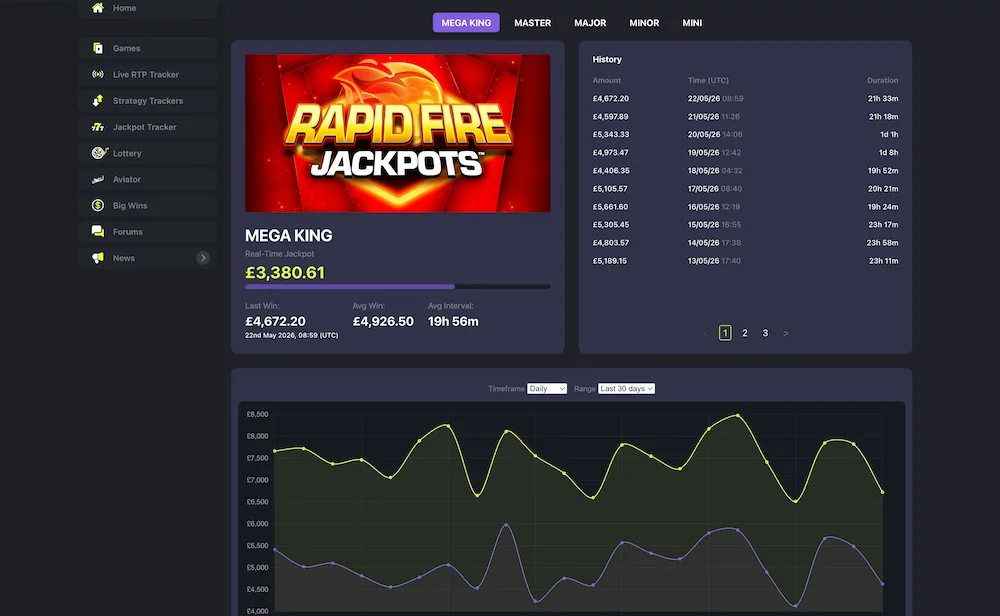Click the 1d 8h duration cell

(x=888, y=152)
